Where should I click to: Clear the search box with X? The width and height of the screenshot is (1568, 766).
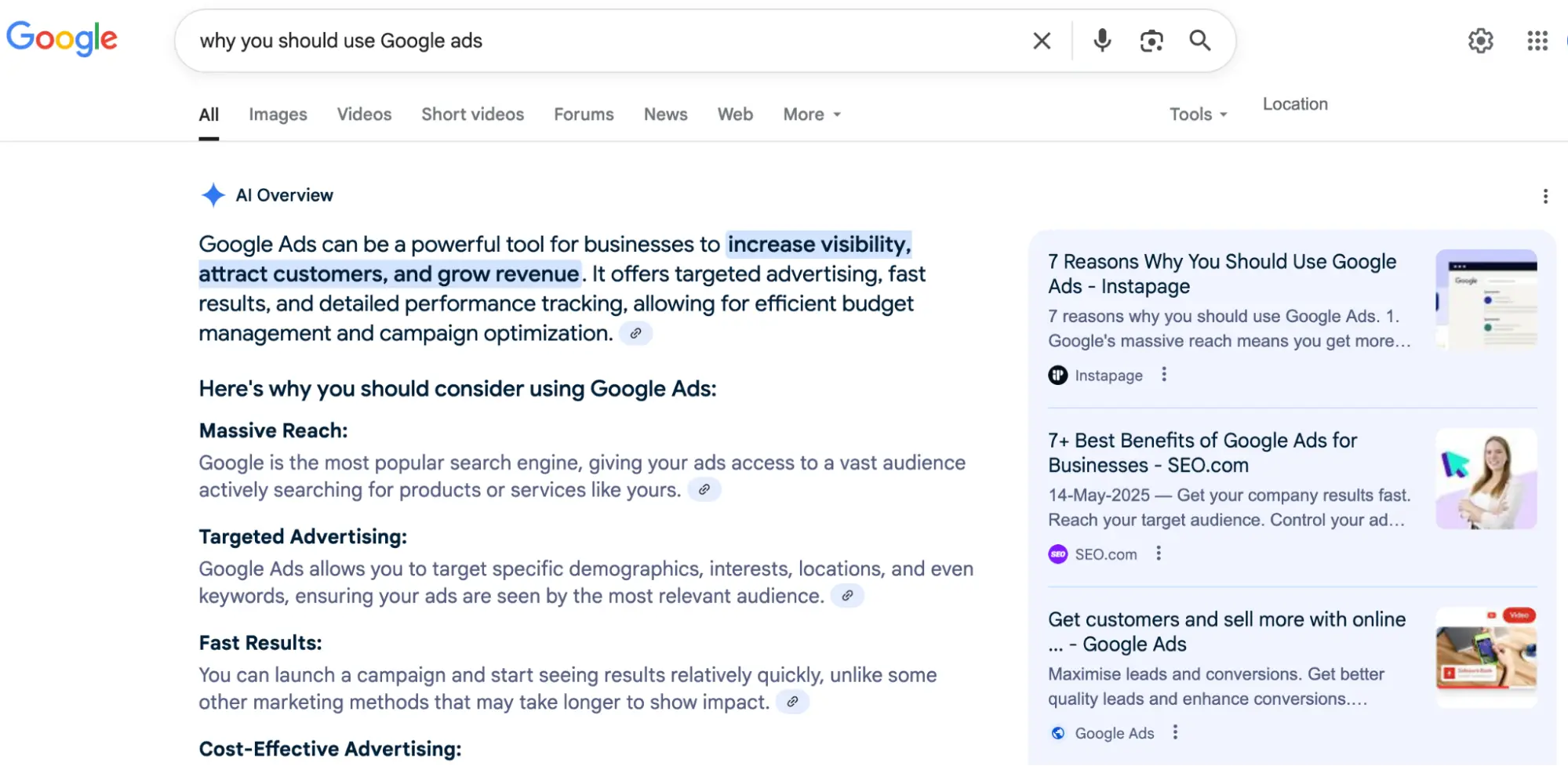click(1042, 41)
